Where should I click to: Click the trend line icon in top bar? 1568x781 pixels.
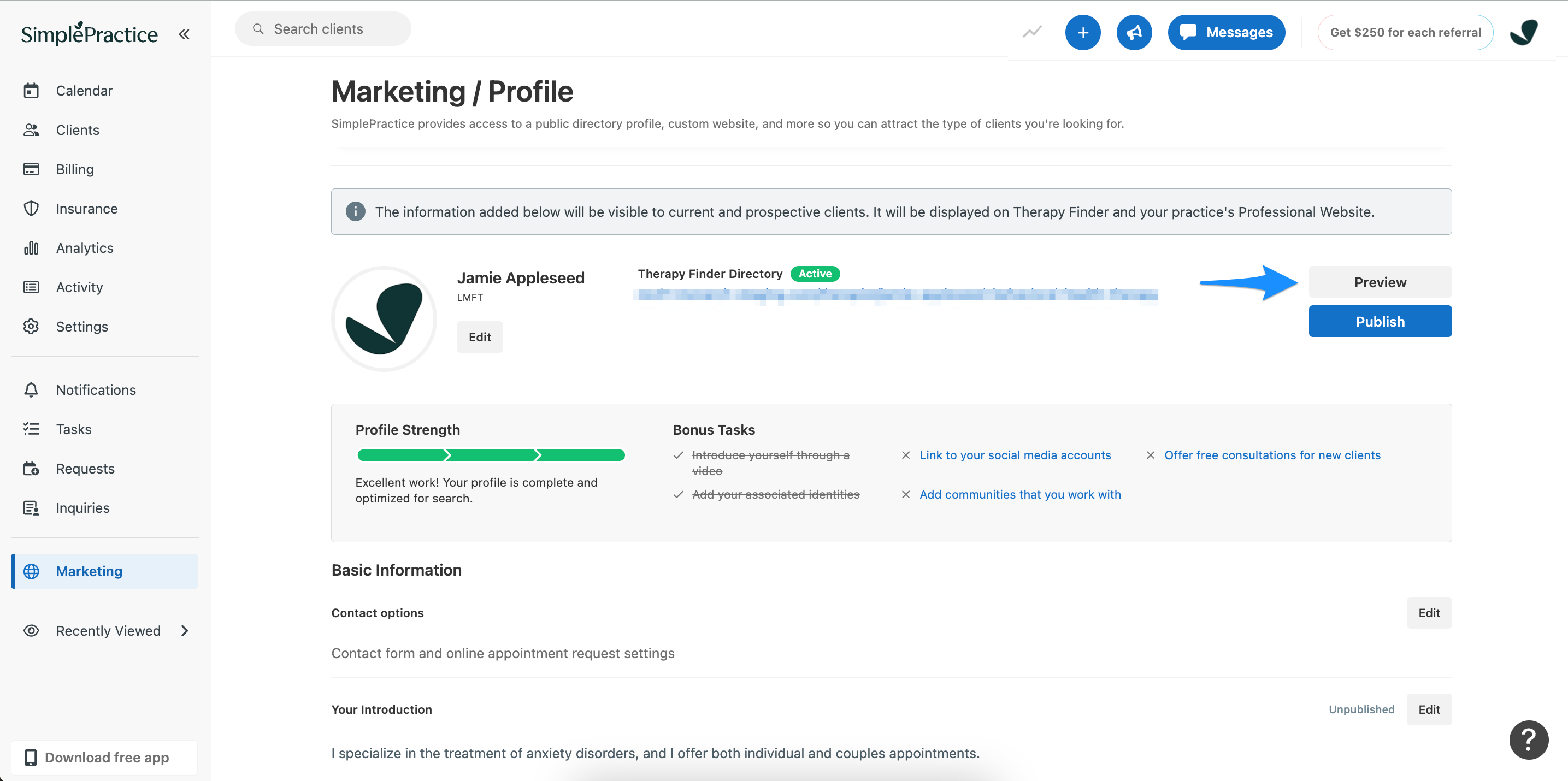pyautogui.click(x=1031, y=32)
